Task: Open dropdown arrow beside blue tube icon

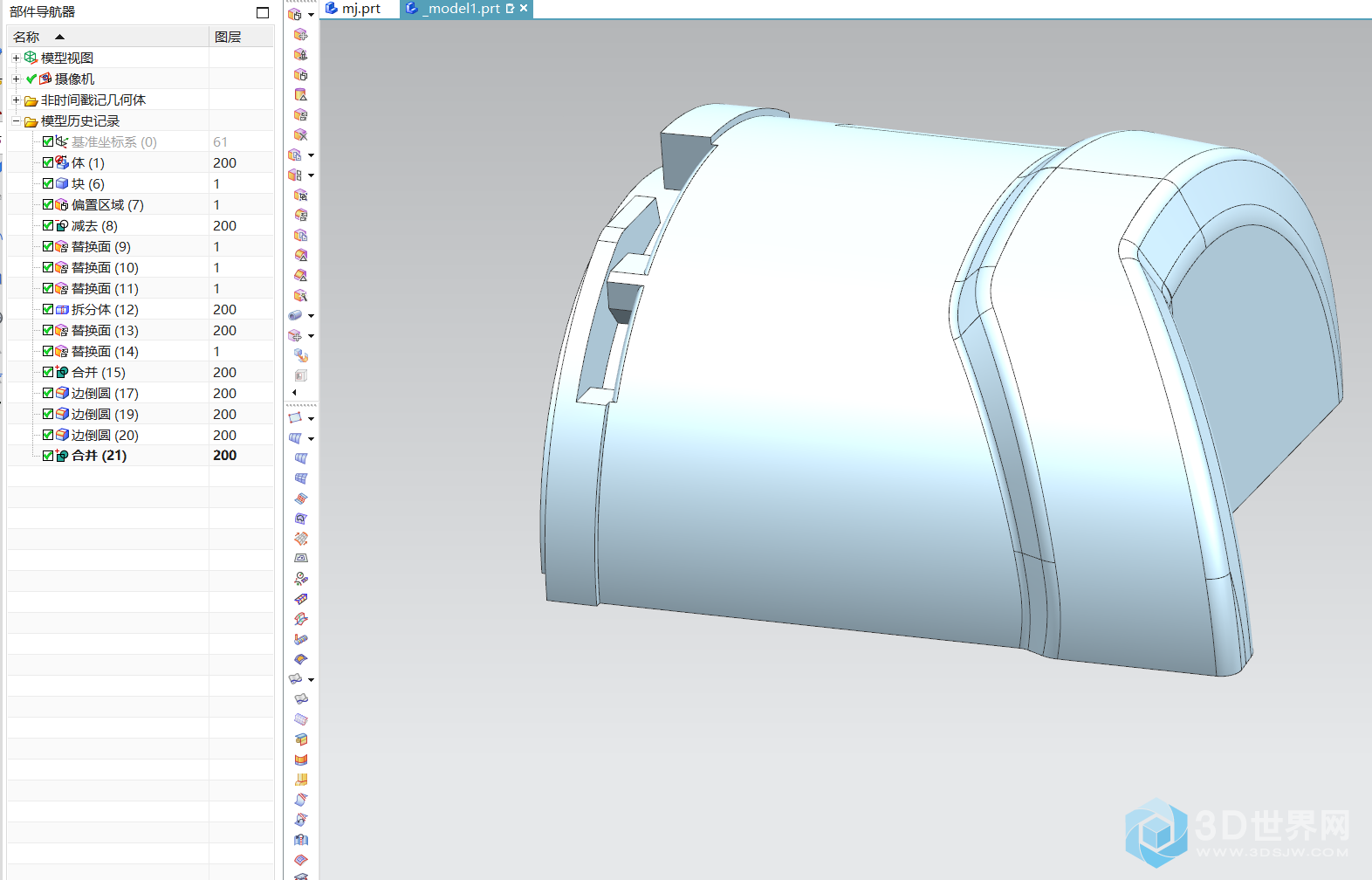Action: point(312,316)
